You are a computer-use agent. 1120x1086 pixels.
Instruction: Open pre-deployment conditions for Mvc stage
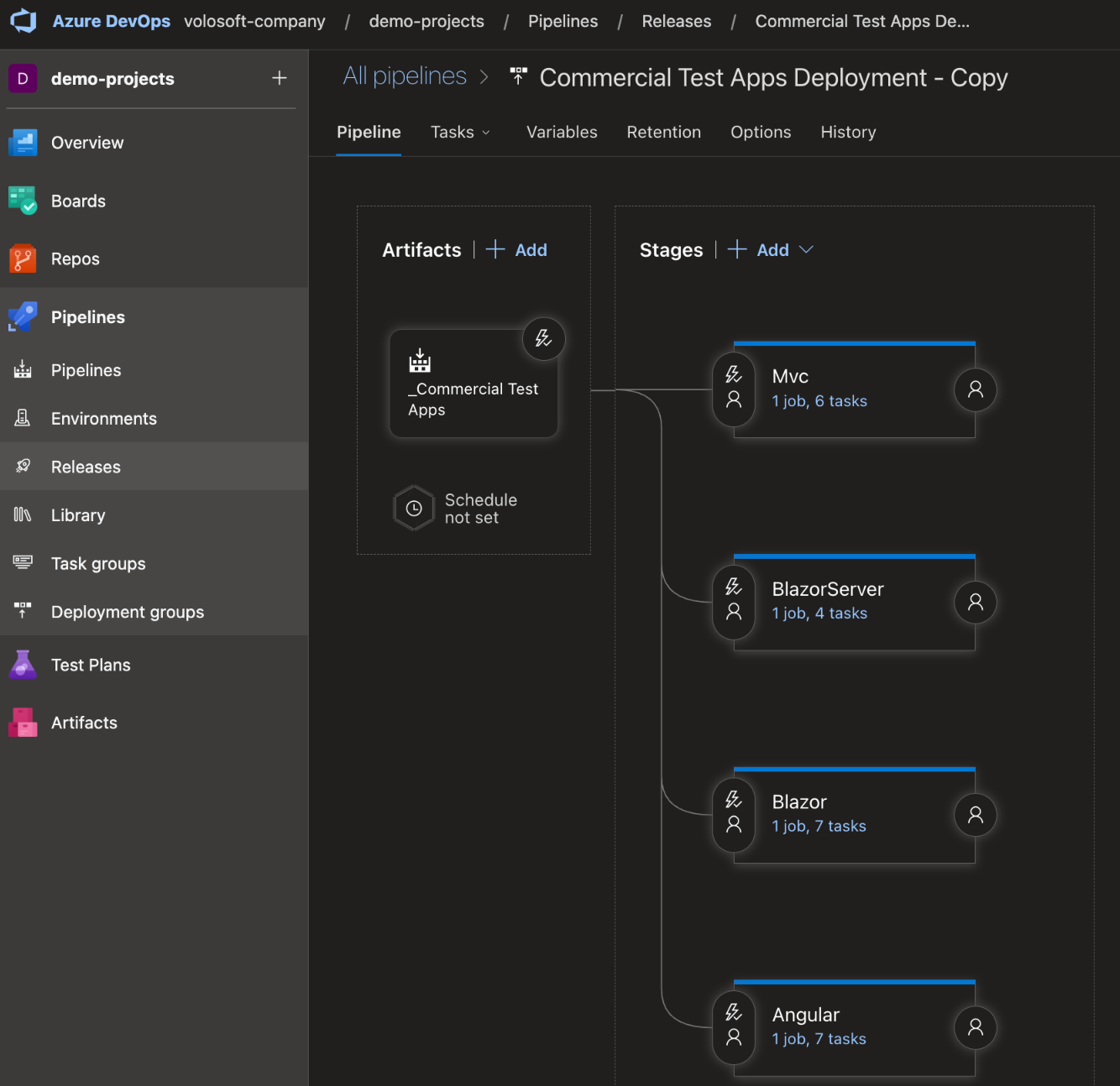734,389
